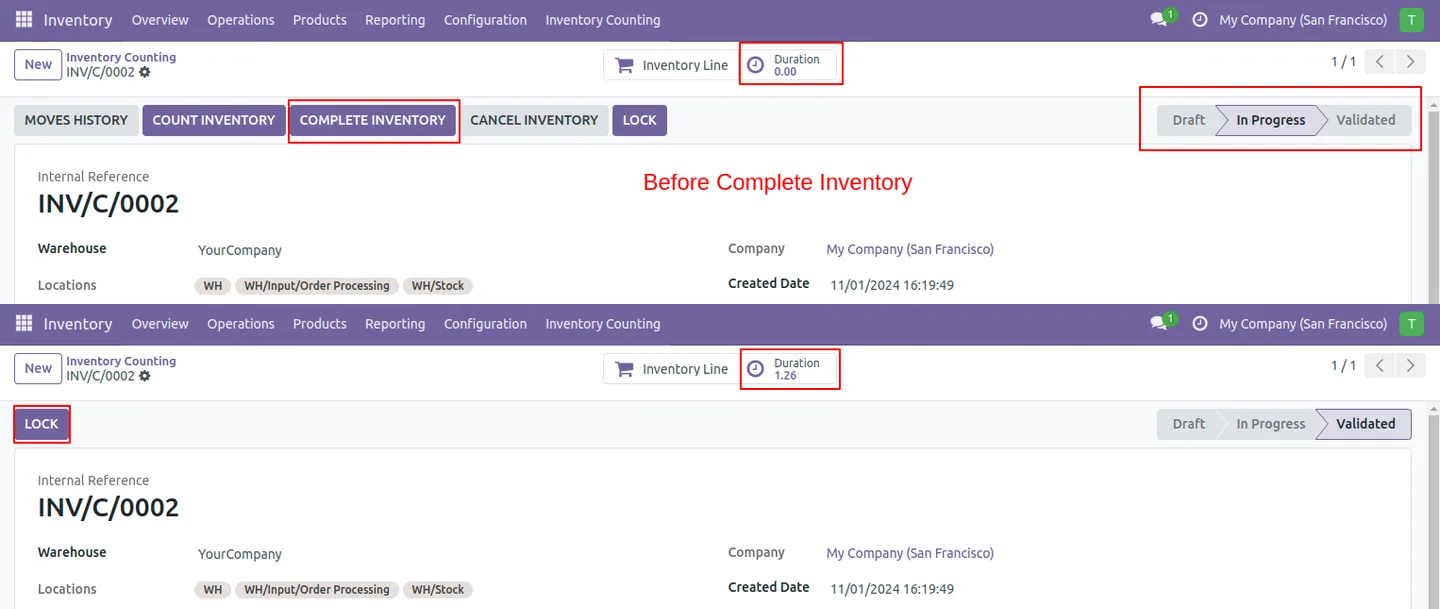Open the Reporting menu in the upper navbar
The image size is (1440, 609).
395,20
